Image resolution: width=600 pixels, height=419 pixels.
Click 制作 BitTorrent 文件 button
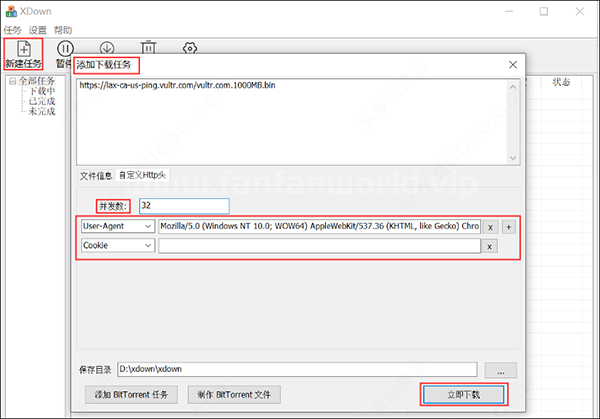coord(234,395)
